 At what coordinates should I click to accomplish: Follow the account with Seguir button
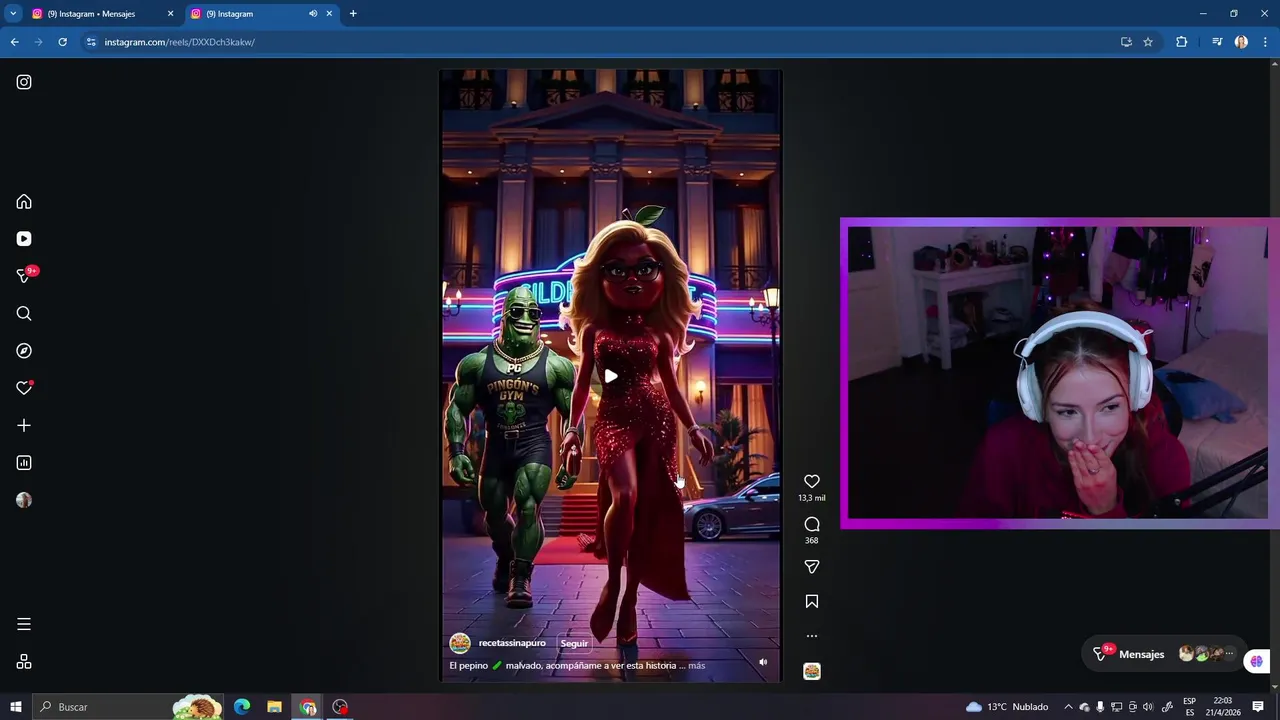coord(574,643)
